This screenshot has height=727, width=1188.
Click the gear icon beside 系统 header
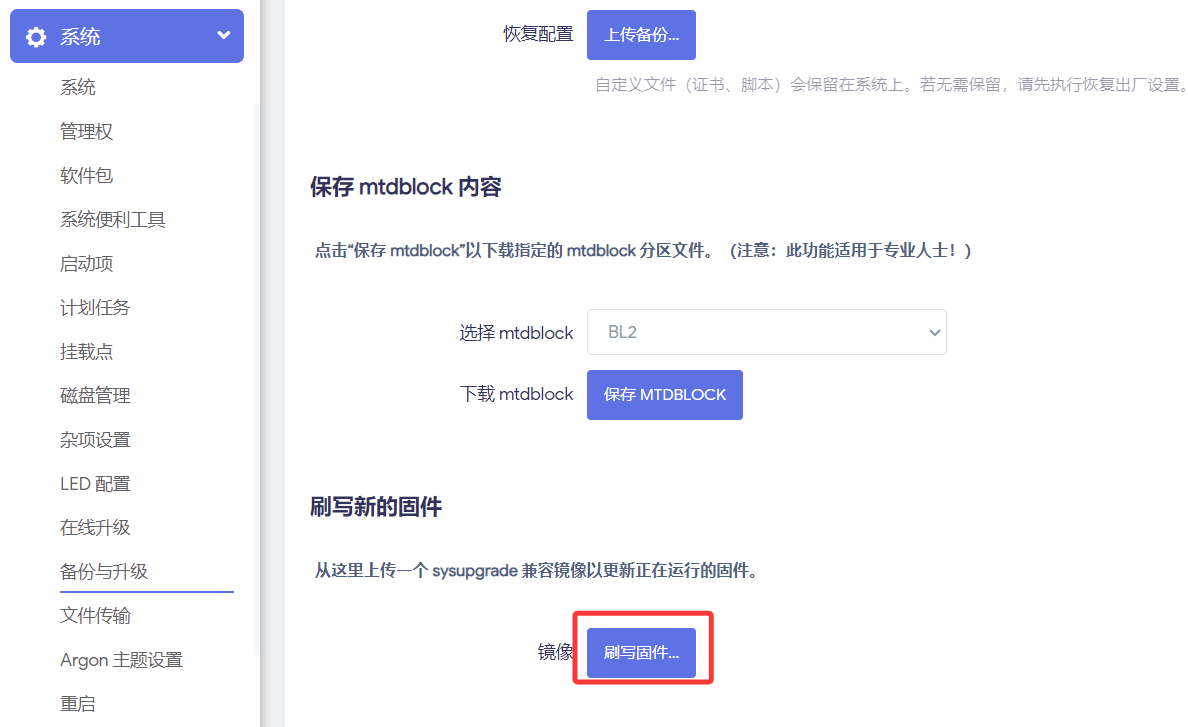36,37
